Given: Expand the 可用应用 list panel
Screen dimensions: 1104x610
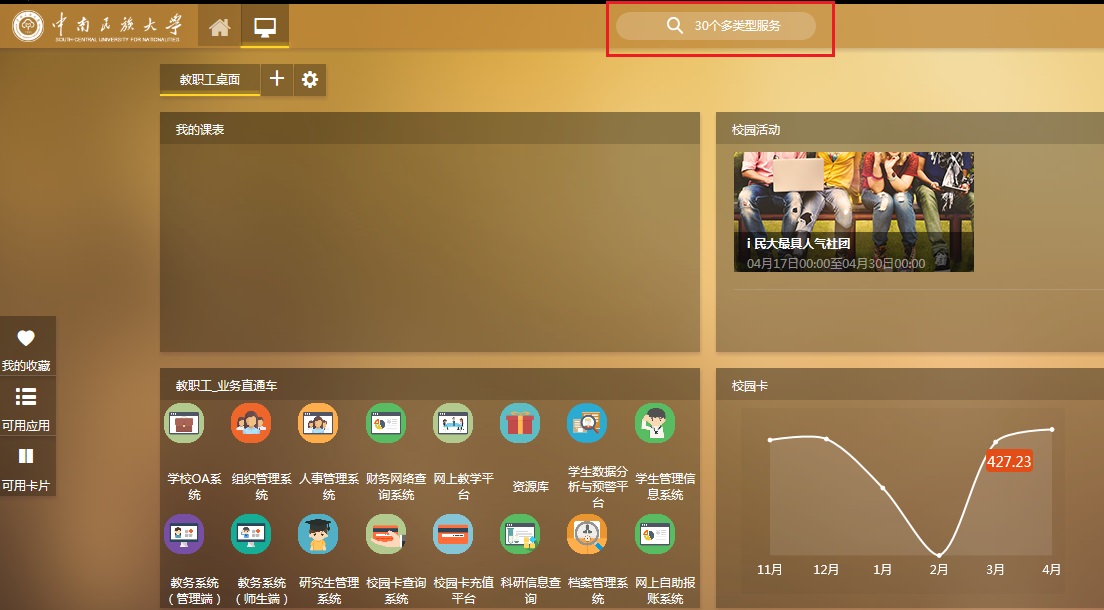Looking at the screenshot, I should (26, 406).
